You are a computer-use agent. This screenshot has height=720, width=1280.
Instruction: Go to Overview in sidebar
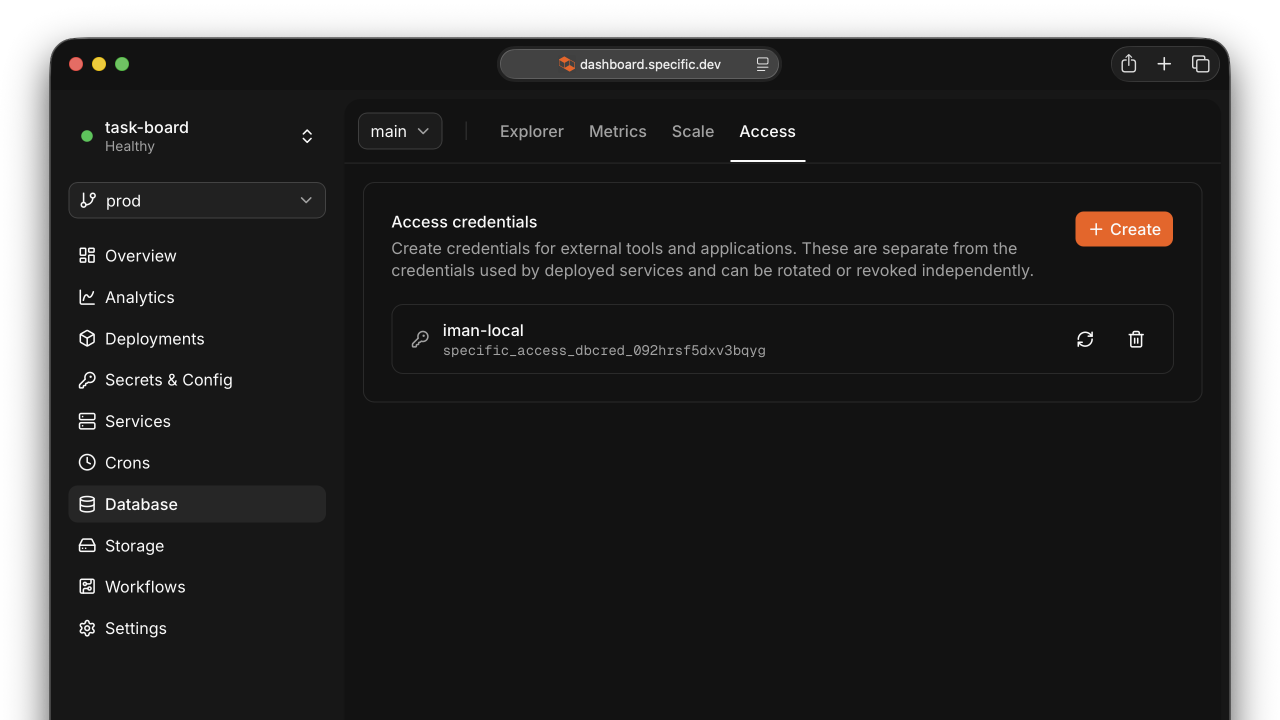pyautogui.click(x=197, y=255)
